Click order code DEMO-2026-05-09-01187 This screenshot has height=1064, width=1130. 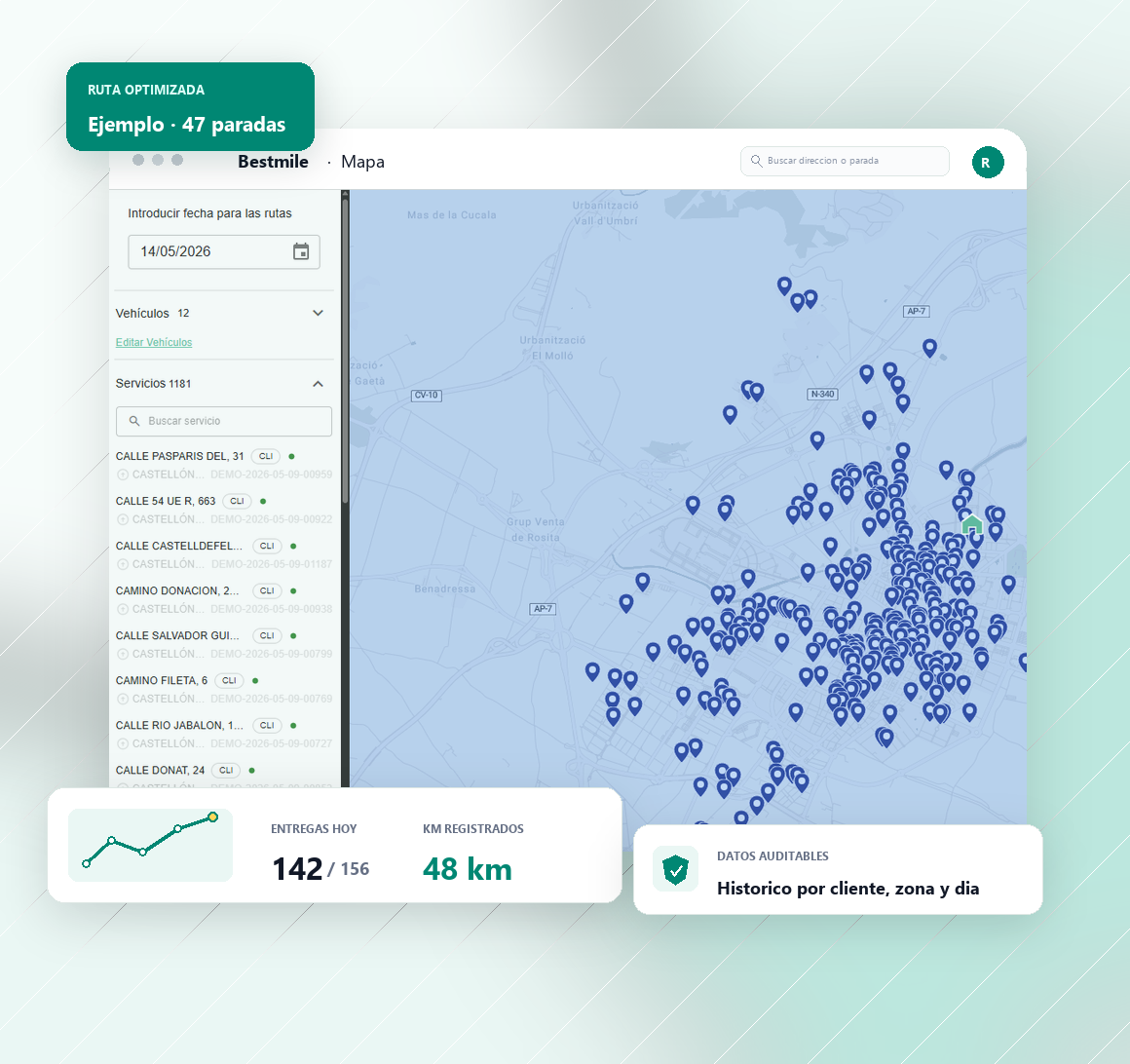[x=272, y=564]
